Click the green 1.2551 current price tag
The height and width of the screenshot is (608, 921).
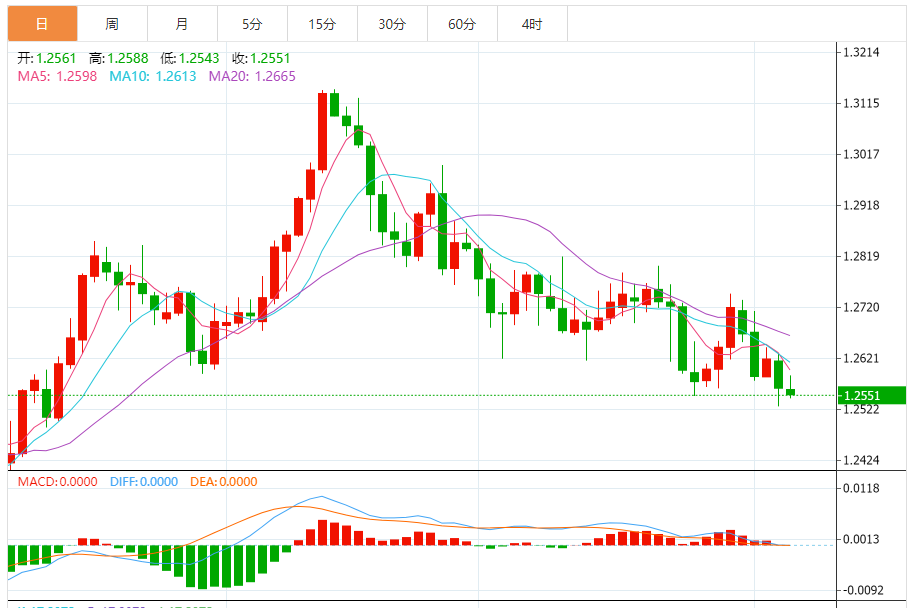coord(872,395)
